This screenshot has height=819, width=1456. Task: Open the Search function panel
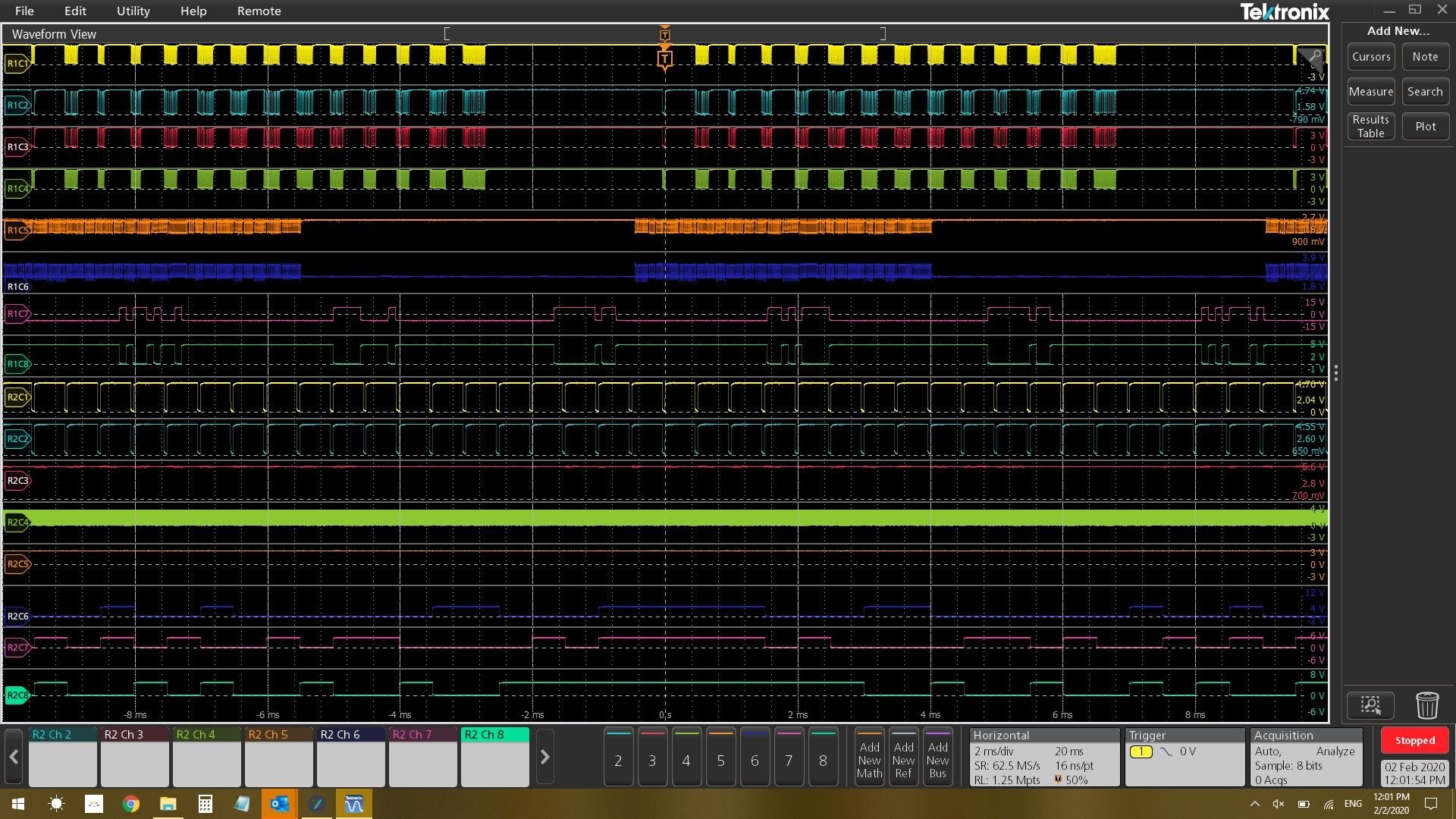pyautogui.click(x=1424, y=91)
